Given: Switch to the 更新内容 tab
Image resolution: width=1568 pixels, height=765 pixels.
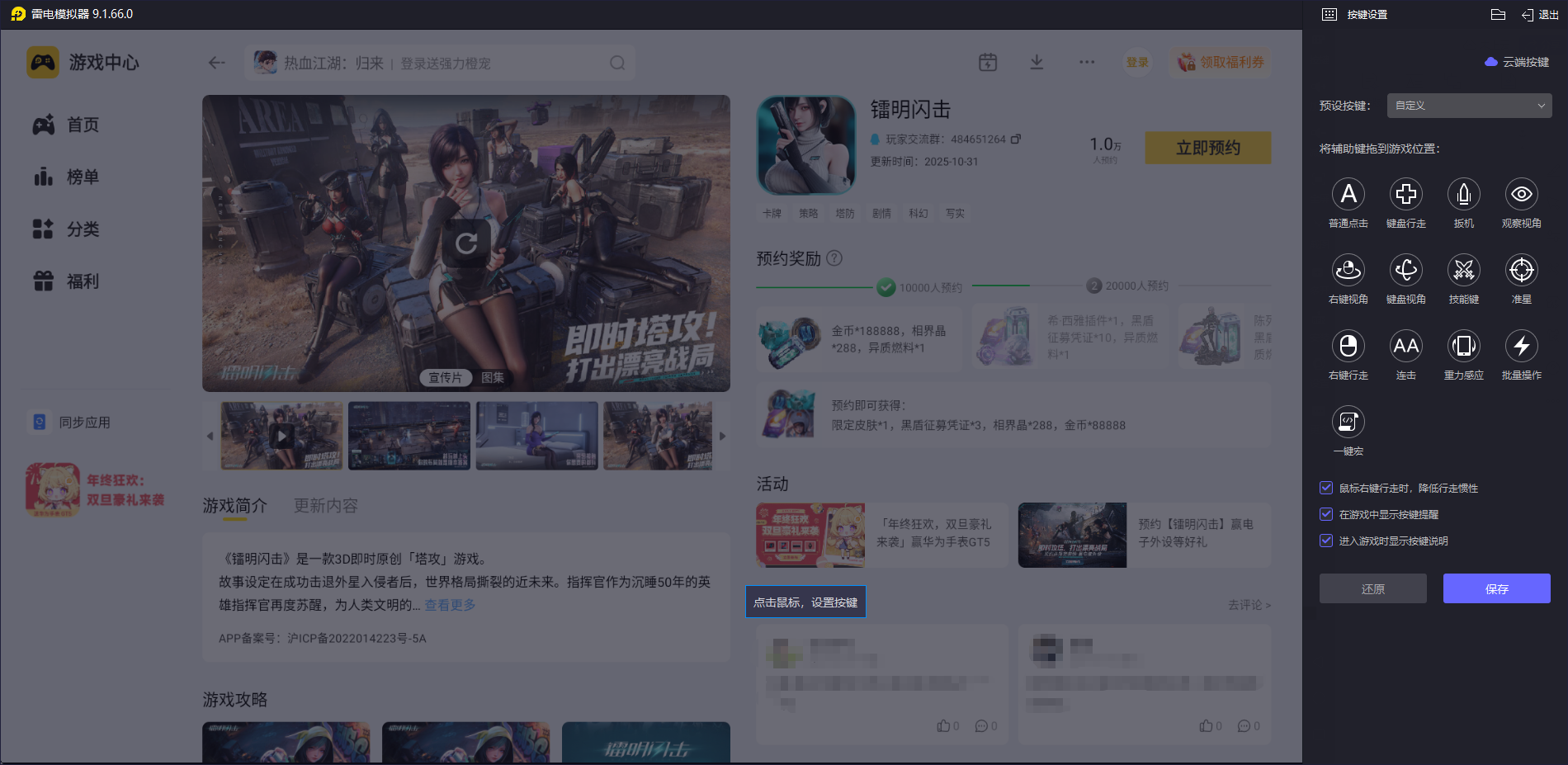Looking at the screenshot, I should (326, 506).
